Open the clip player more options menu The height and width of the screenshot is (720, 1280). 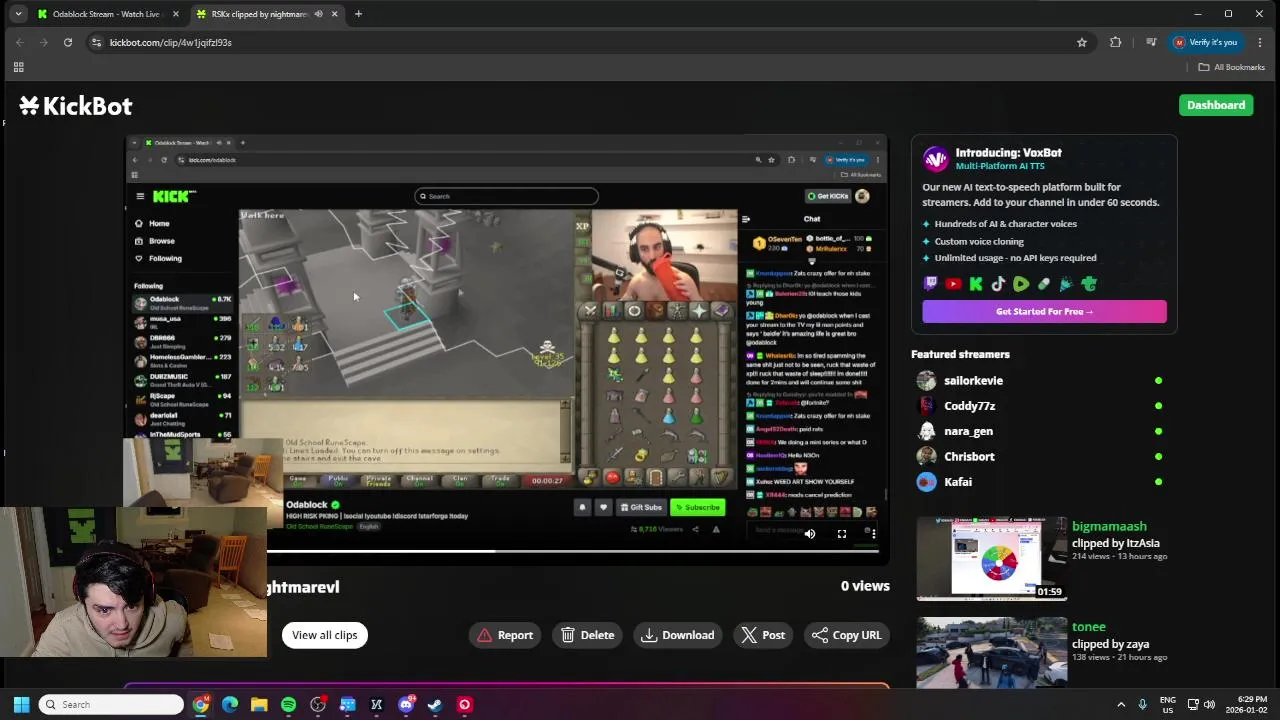pos(872,534)
